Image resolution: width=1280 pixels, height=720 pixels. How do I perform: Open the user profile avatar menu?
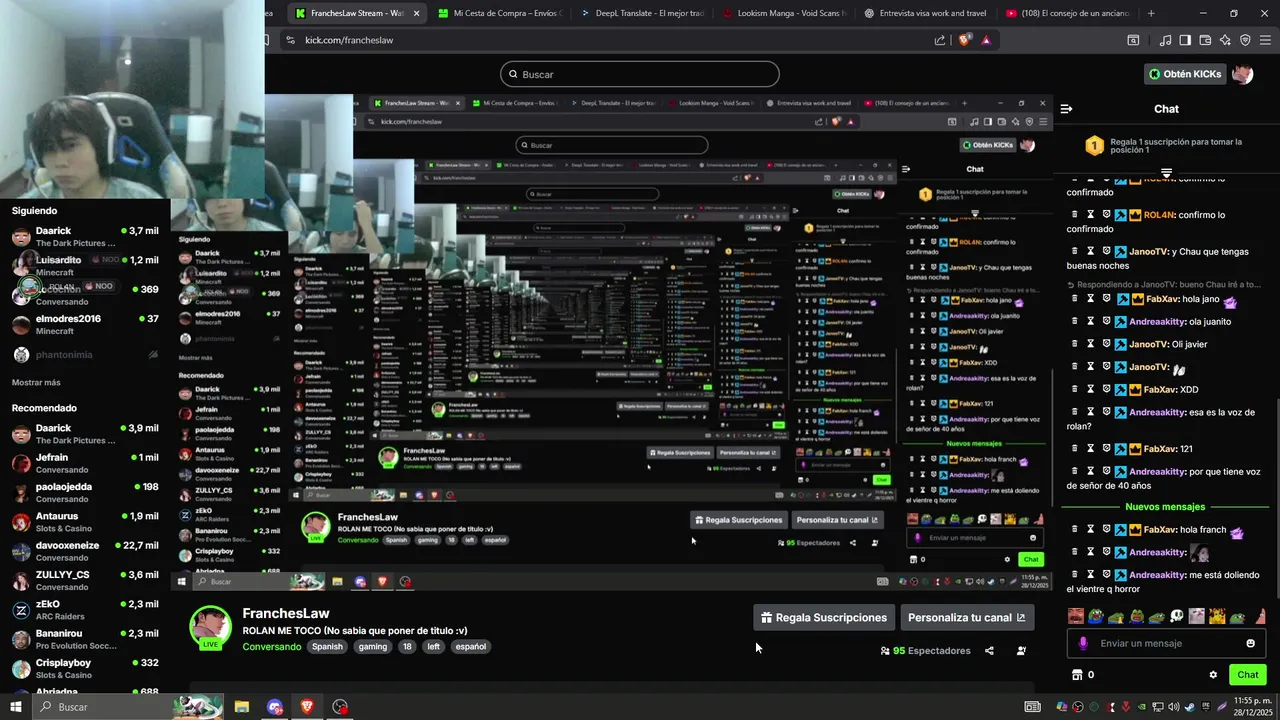coord(1243,74)
